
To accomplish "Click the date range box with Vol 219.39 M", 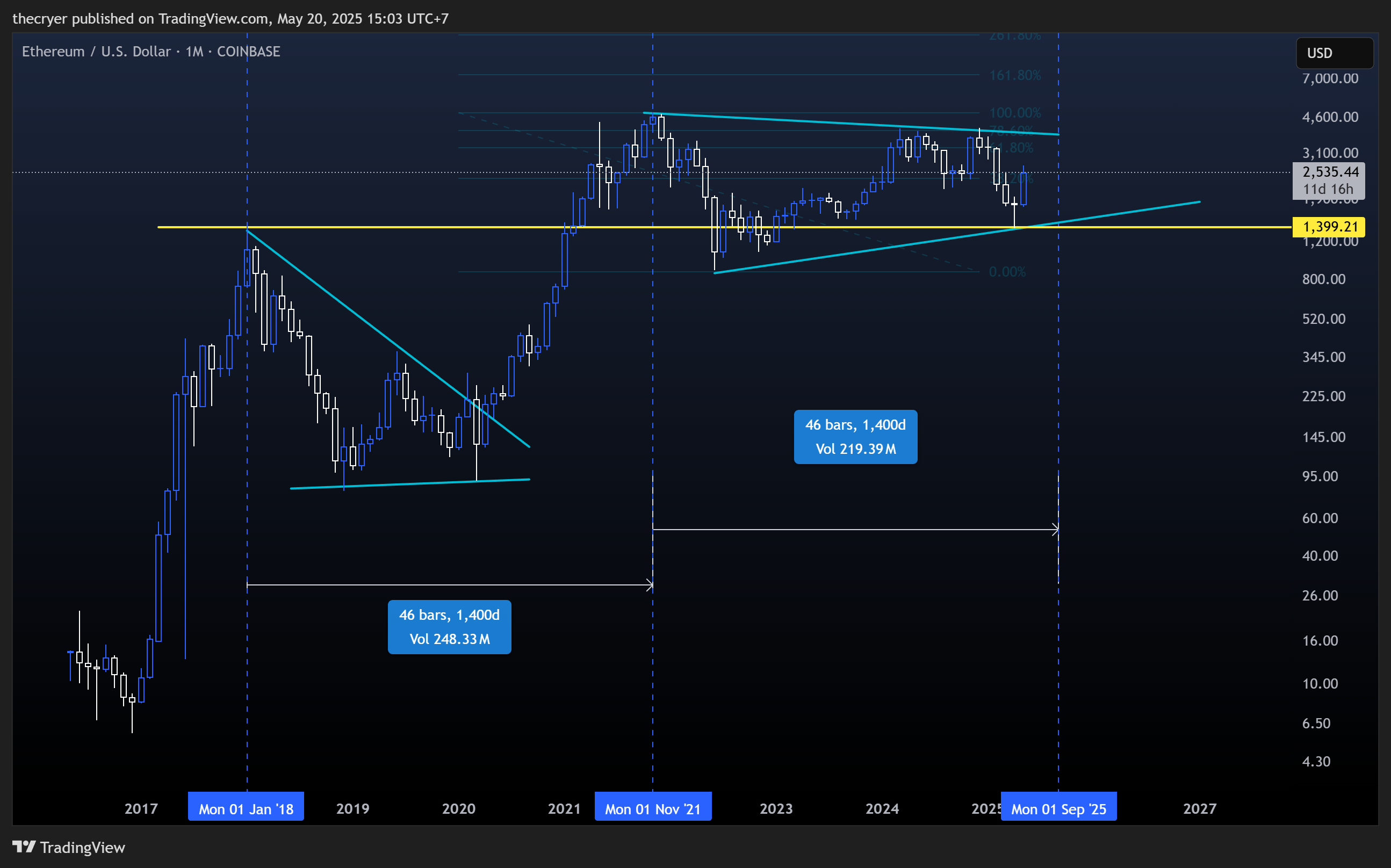I will click(x=855, y=437).
